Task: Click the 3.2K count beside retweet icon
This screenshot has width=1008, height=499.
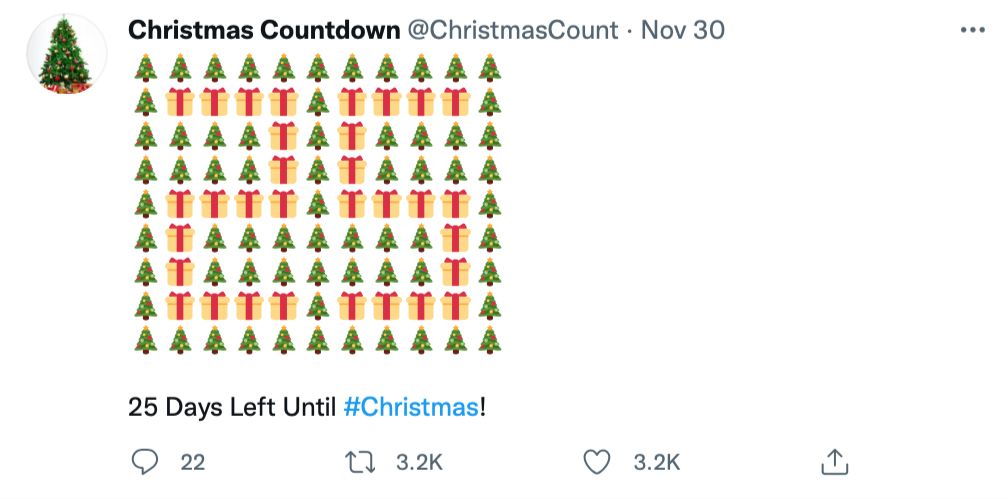Action: coord(419,462)
